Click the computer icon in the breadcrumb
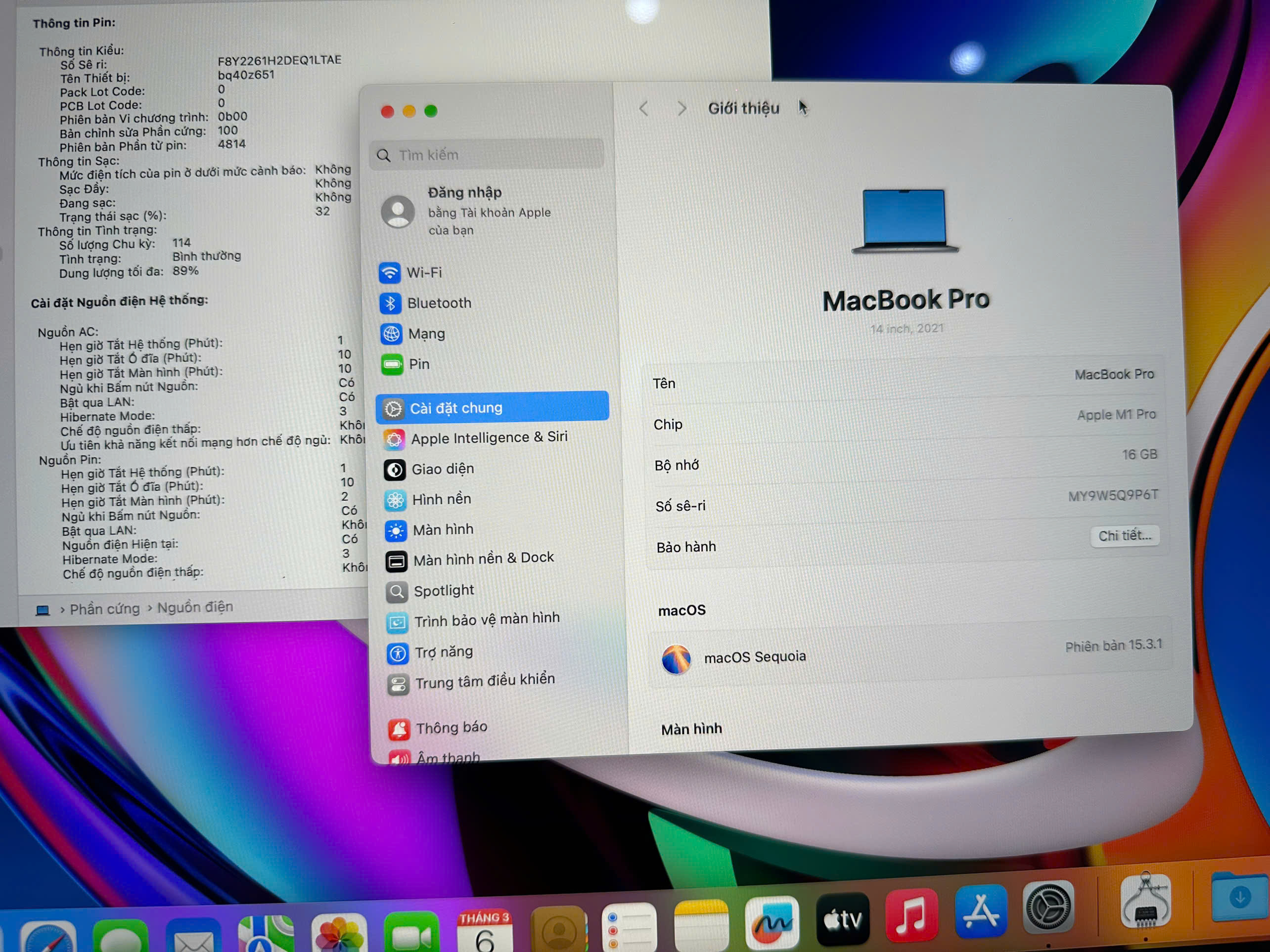The height and width of the screenshot is (952, 1270). pyautogui.click(x=43, y=610)
